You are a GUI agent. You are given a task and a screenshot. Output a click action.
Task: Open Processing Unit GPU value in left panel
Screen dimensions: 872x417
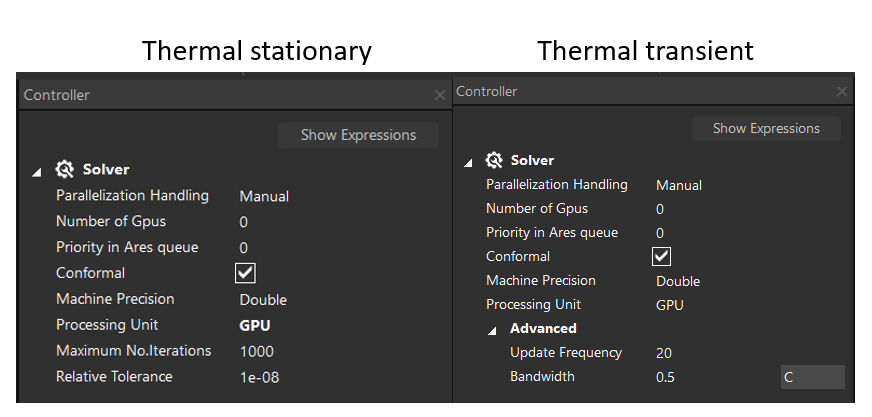tap(255, 325)
